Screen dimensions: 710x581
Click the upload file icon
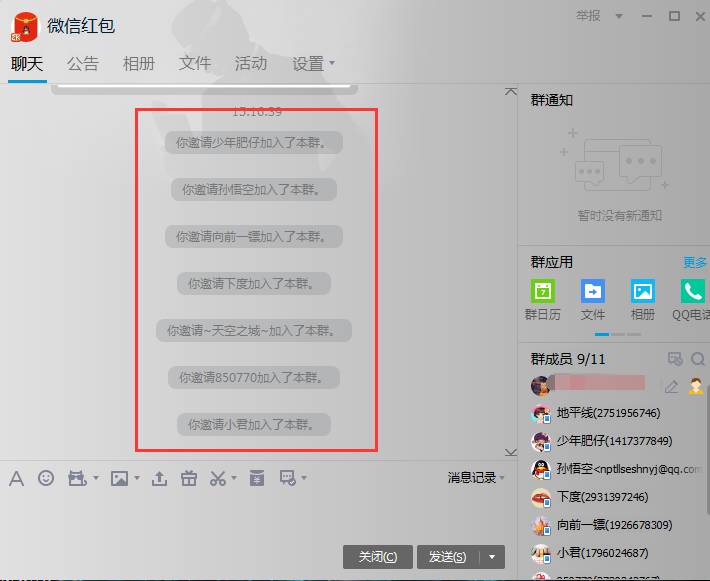pyautogui.click(x=159, y=478)
